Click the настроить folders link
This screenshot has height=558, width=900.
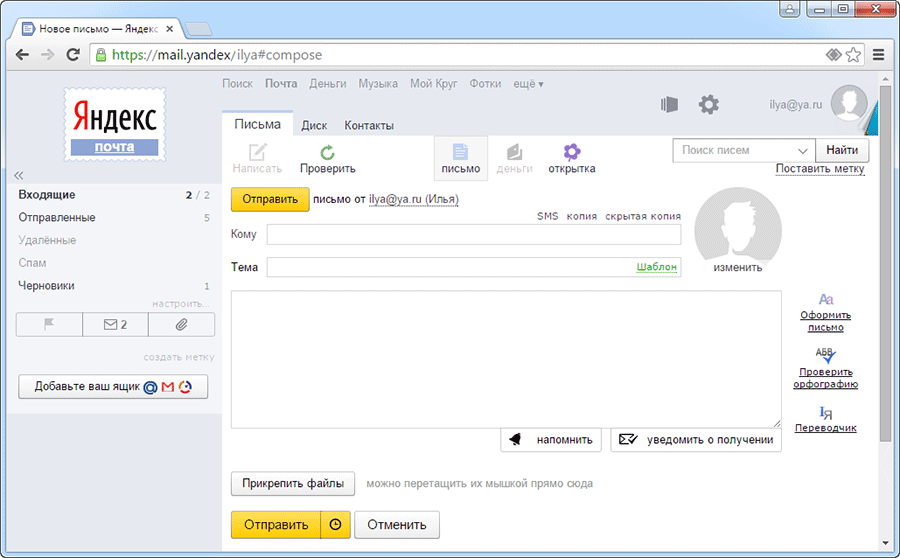pos(181,304)
